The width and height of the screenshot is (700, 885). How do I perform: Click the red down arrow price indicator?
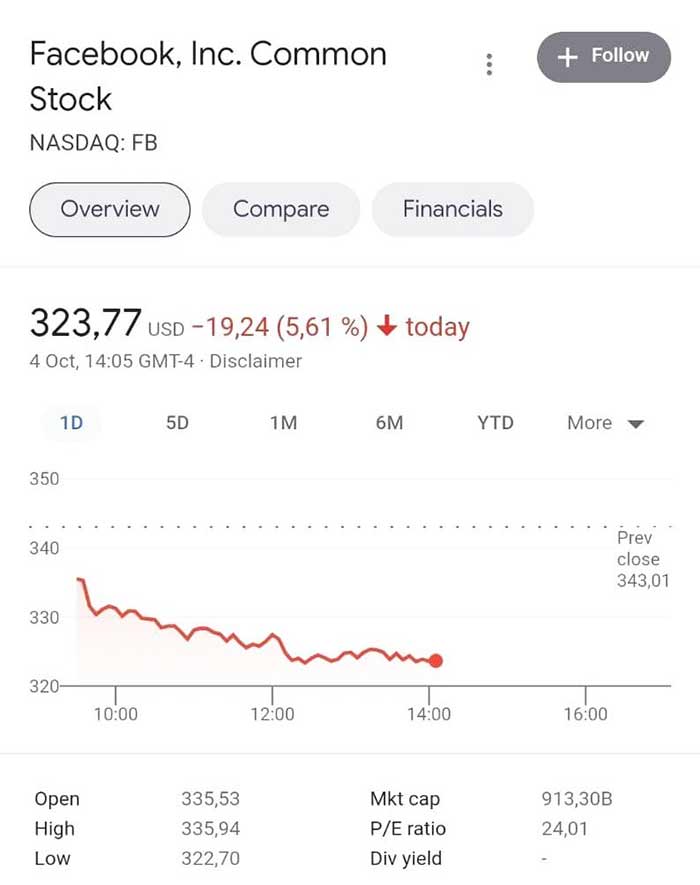388,326
